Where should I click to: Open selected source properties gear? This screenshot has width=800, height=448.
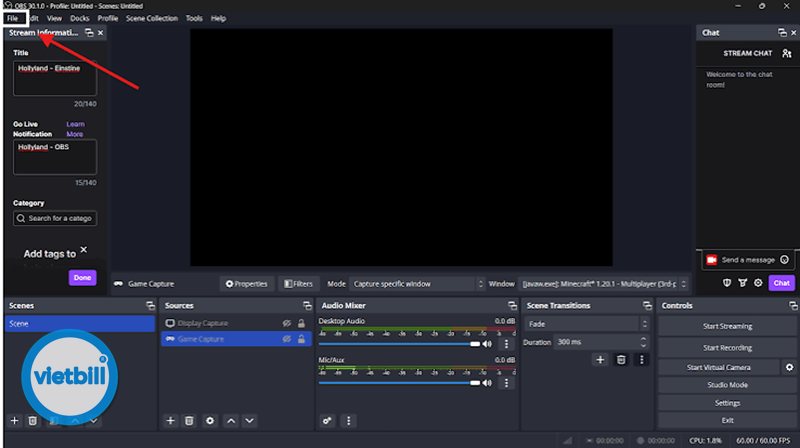point(210,420)
